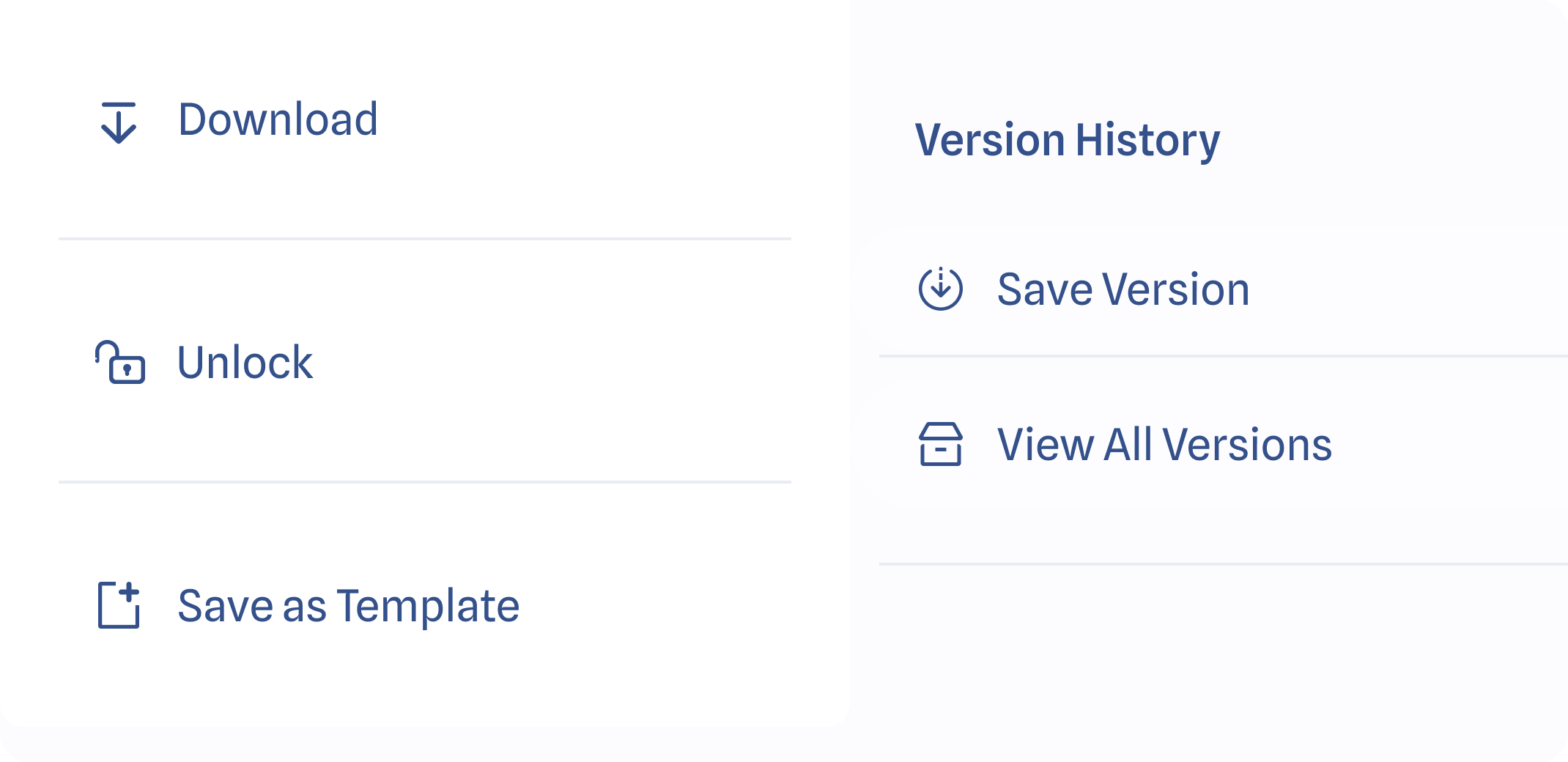Choose Unlock from the menu
1568x762 pixels.
click(245, 362)
